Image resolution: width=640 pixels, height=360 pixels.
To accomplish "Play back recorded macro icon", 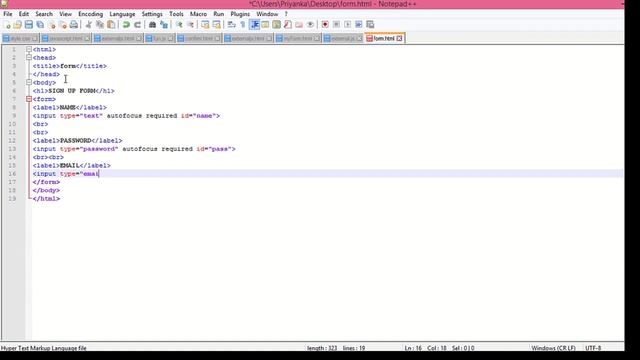I will [347, 25].
